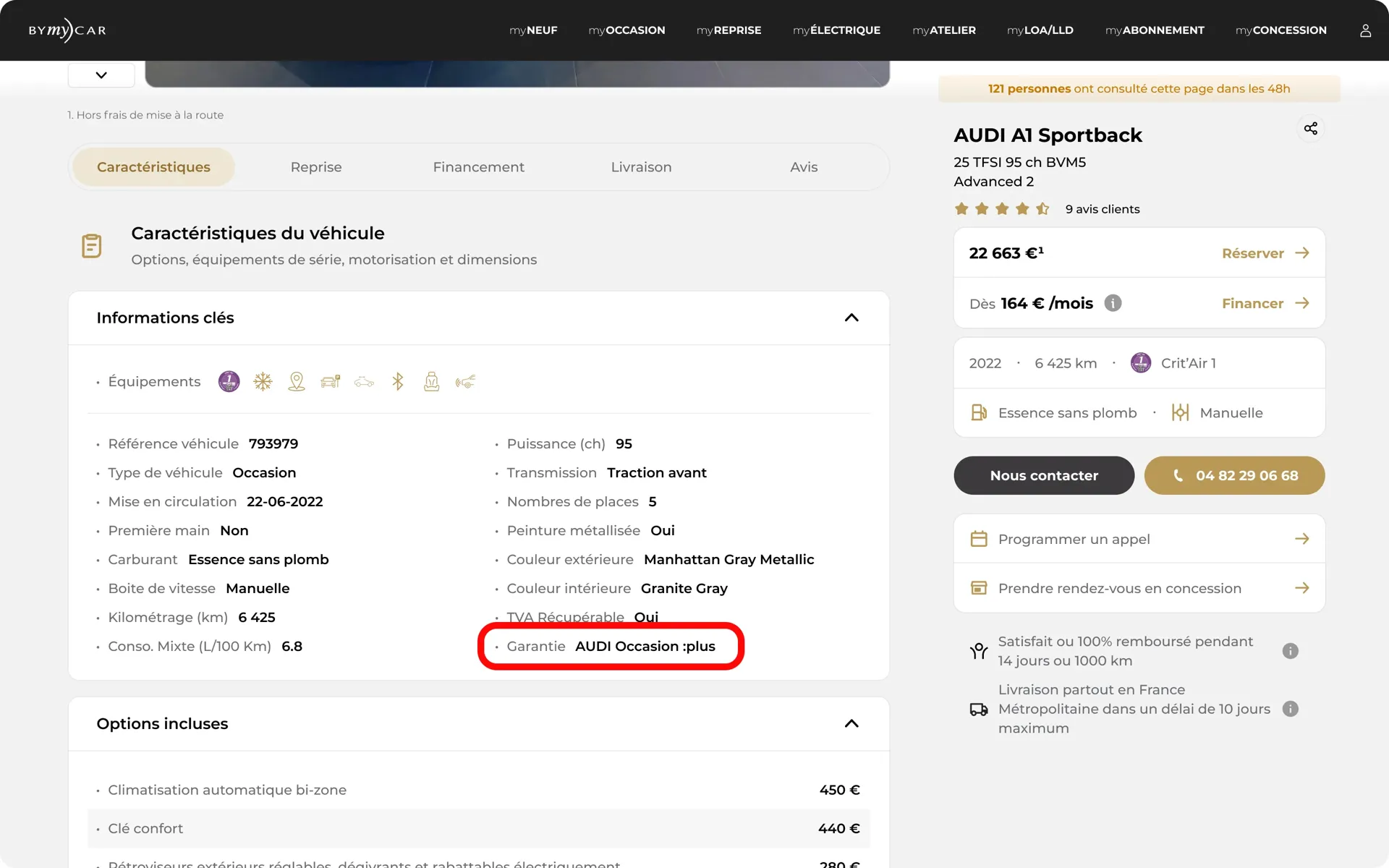The width and height of the screenshot is (1389, 868).
Task: Click the storefront icon for Prendre rendez-vous
Action: [979, 588]
